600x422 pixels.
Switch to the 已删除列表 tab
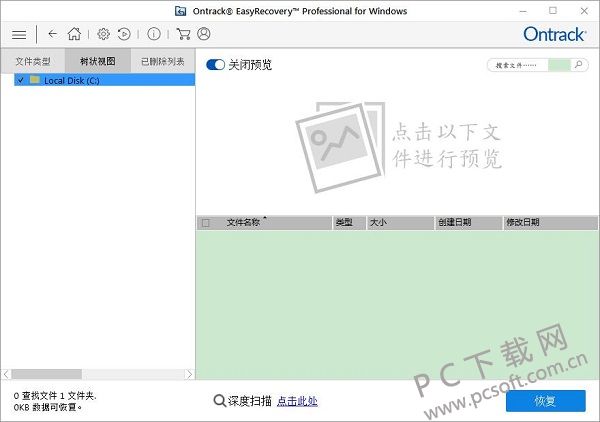point(163,61)
